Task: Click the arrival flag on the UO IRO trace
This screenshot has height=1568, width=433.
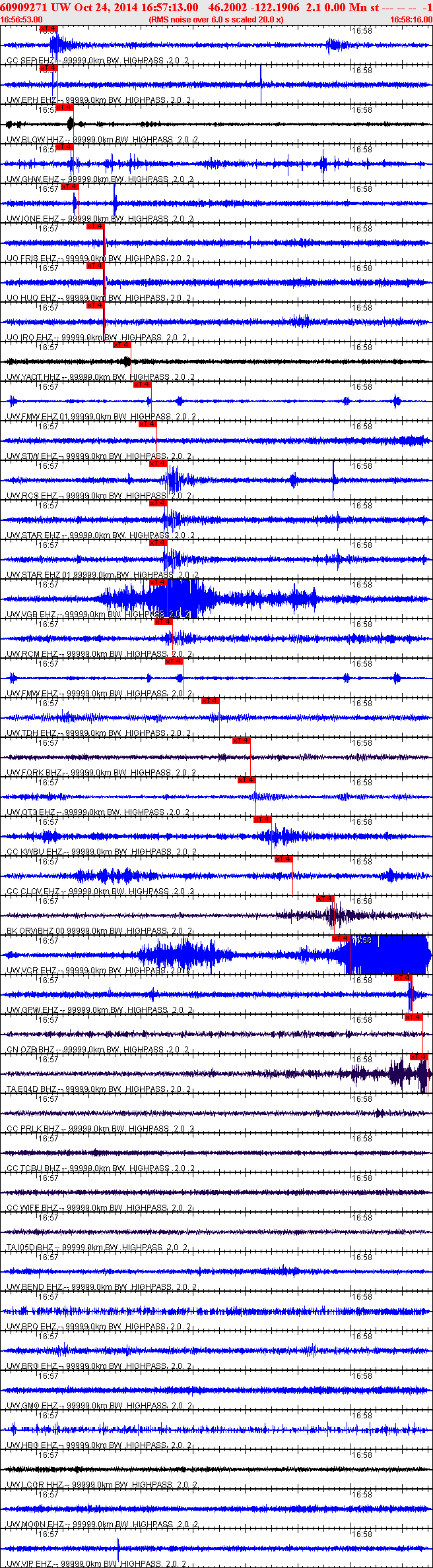Action: click(96, 305)
